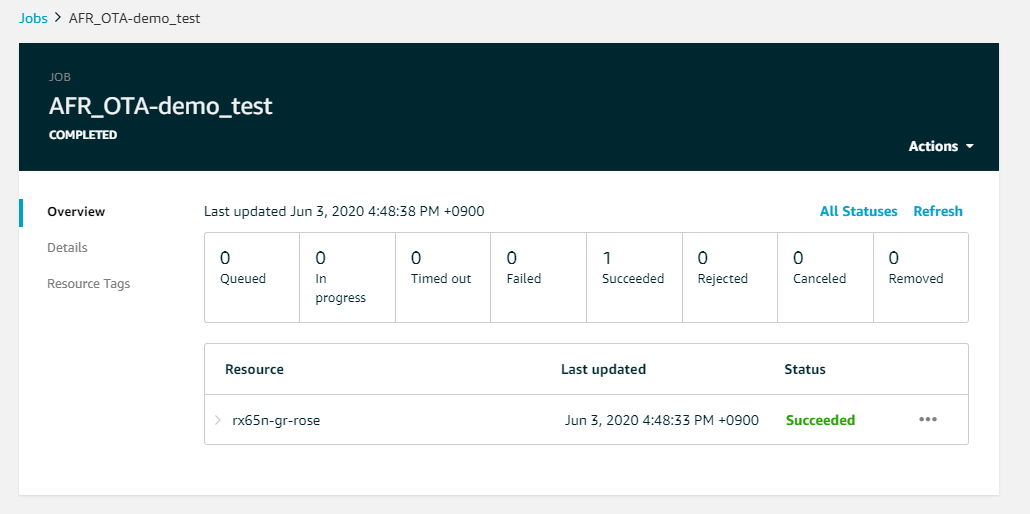The height and width of the screenshot is (514, 1030).
Task: Click the Timed out status tile
Action: pyautogui.click(x=443, y=277)
